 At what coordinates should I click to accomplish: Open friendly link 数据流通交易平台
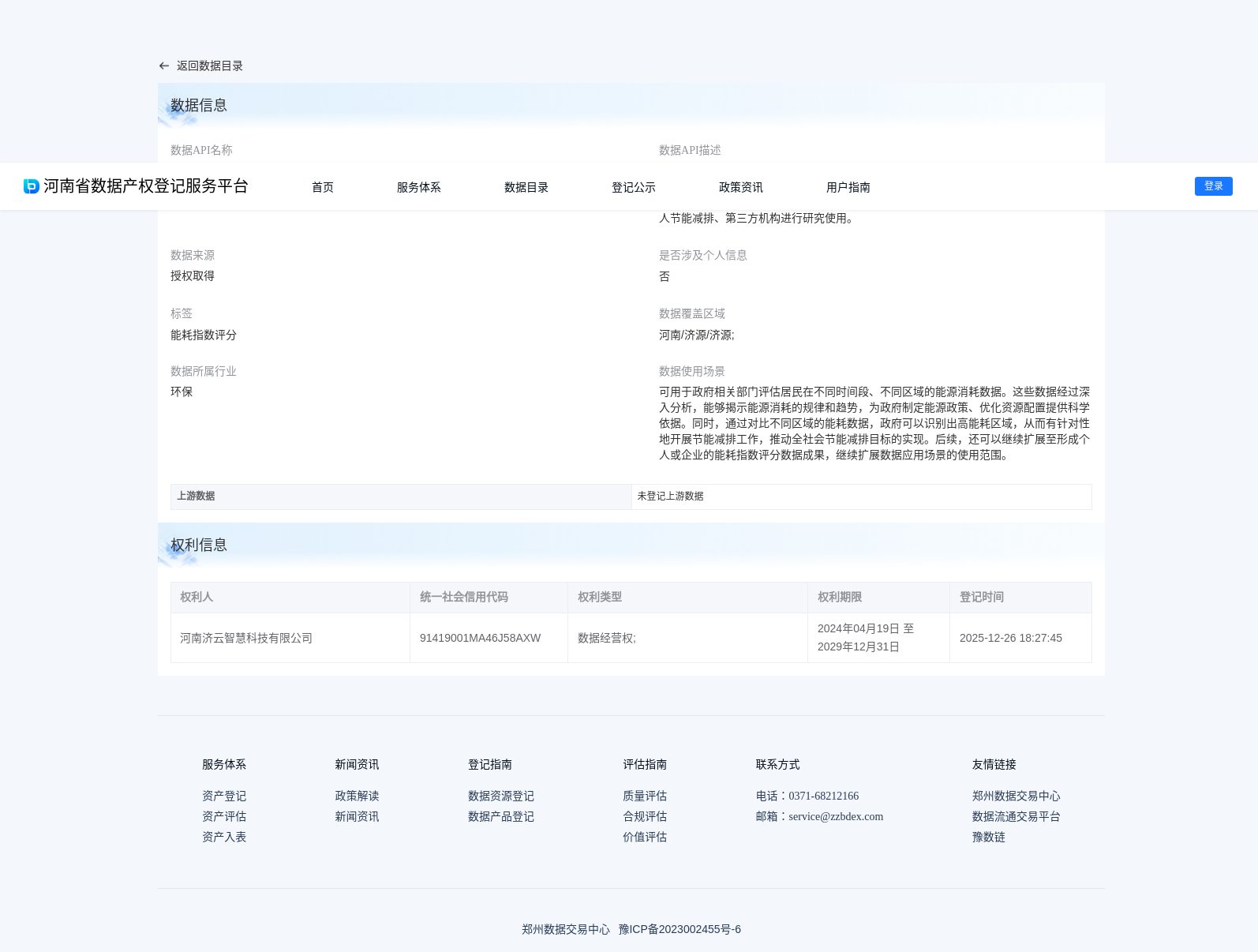1017,816
